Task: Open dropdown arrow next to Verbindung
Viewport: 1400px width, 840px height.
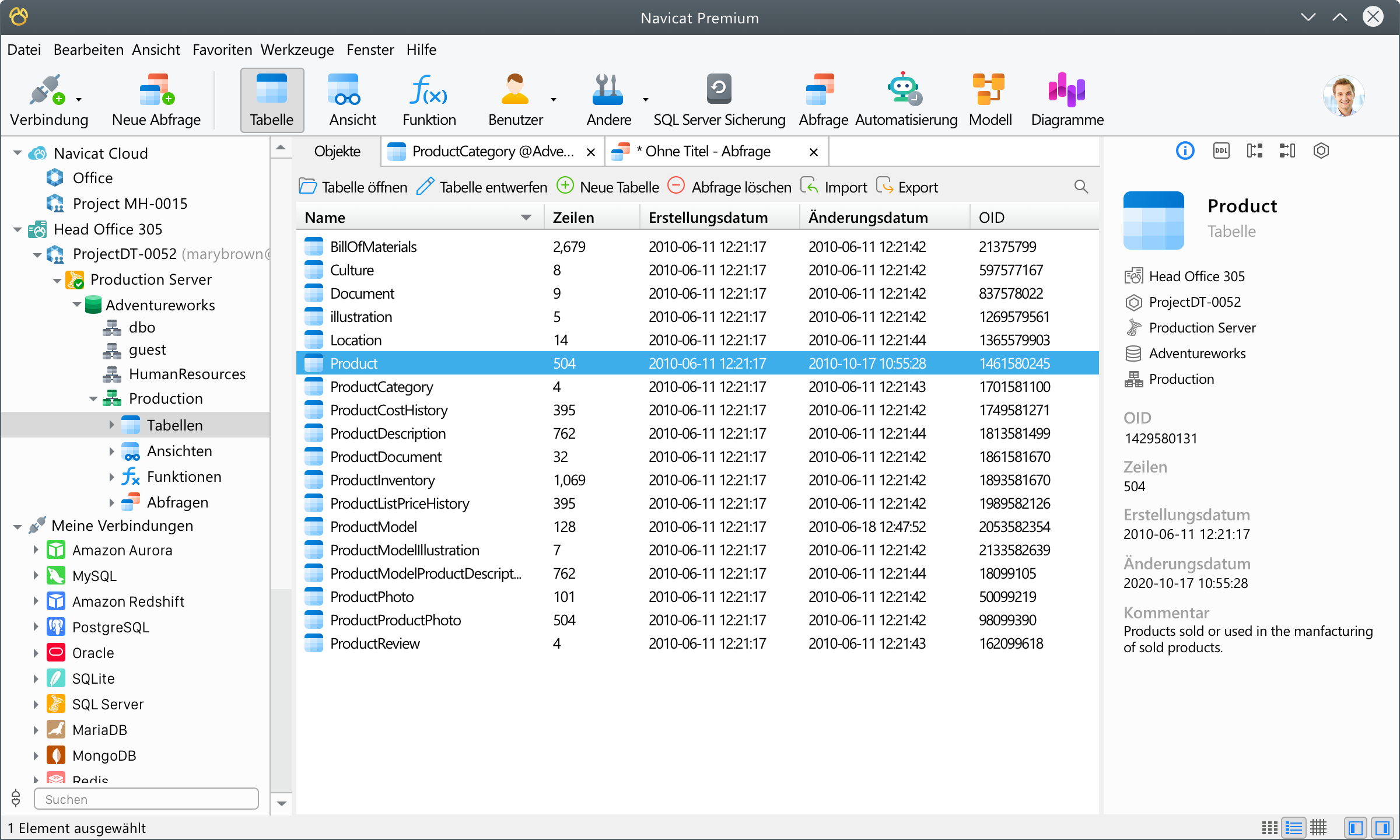Action: pyautogui.click(x=79, y=100)
